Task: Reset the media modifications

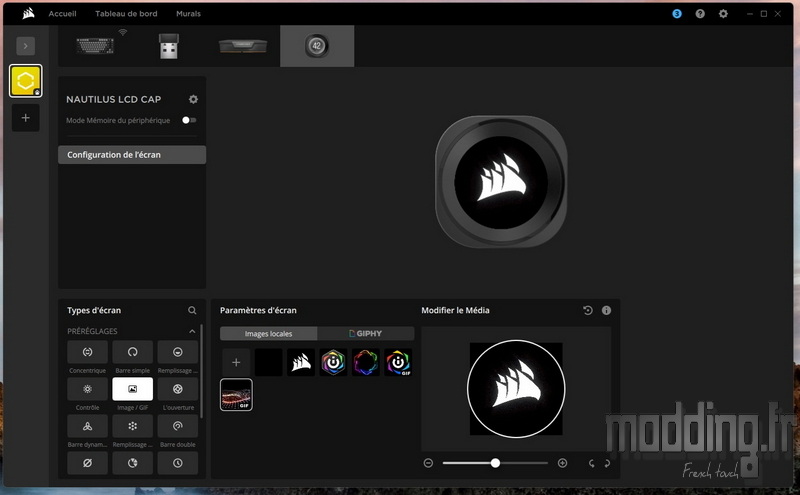Action: click(588, 311)
